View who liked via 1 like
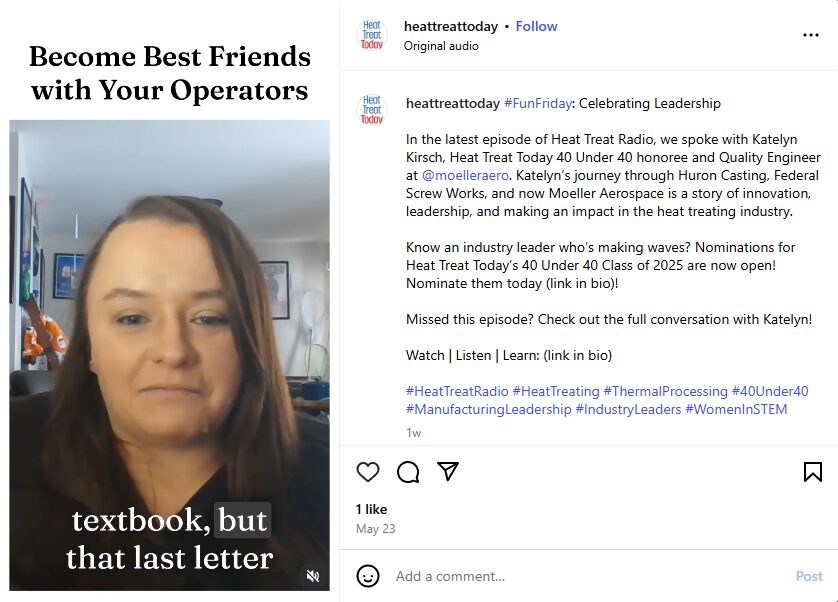This screenshot has width=838, height=602. pyautogui.click(x=371, y=509)
